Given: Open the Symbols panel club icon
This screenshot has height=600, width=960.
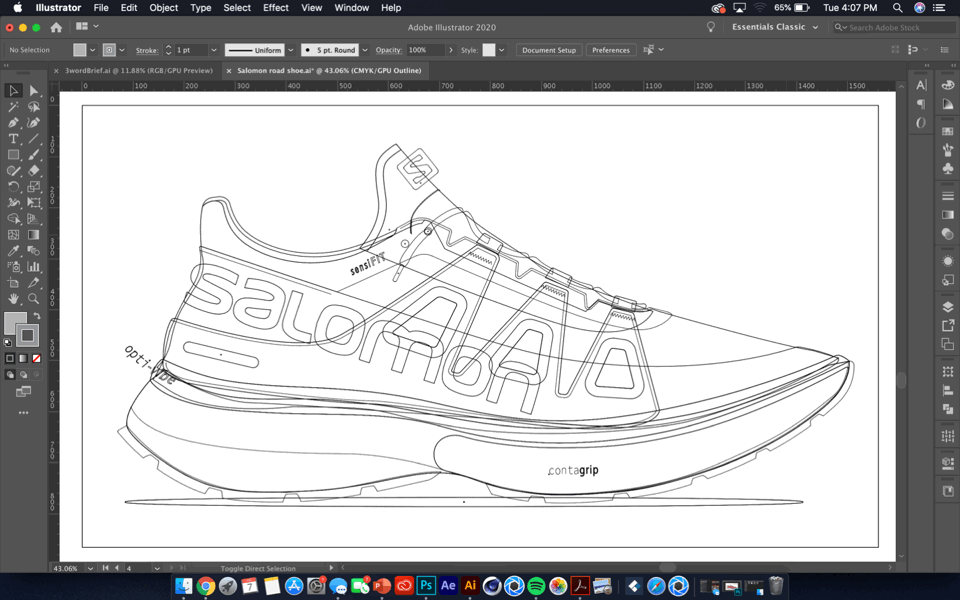Looking at the screenshot, I should [x=948, y=168].
